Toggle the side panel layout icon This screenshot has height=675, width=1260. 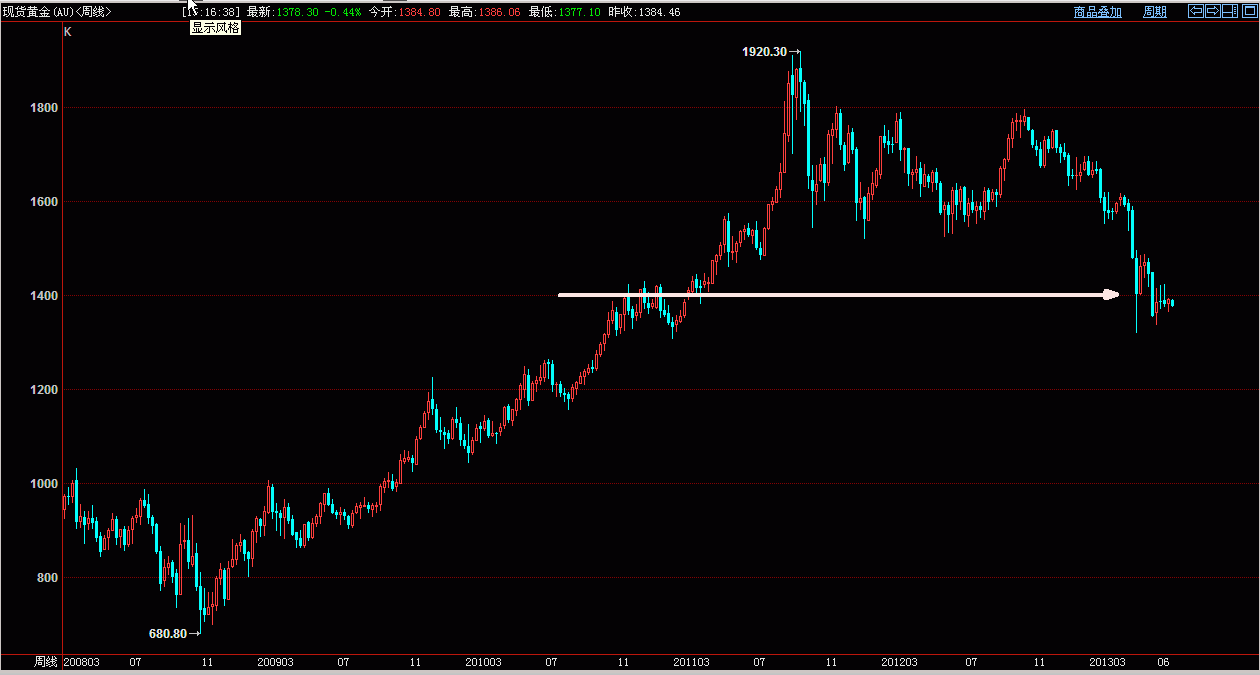[x=1230, y=11]
